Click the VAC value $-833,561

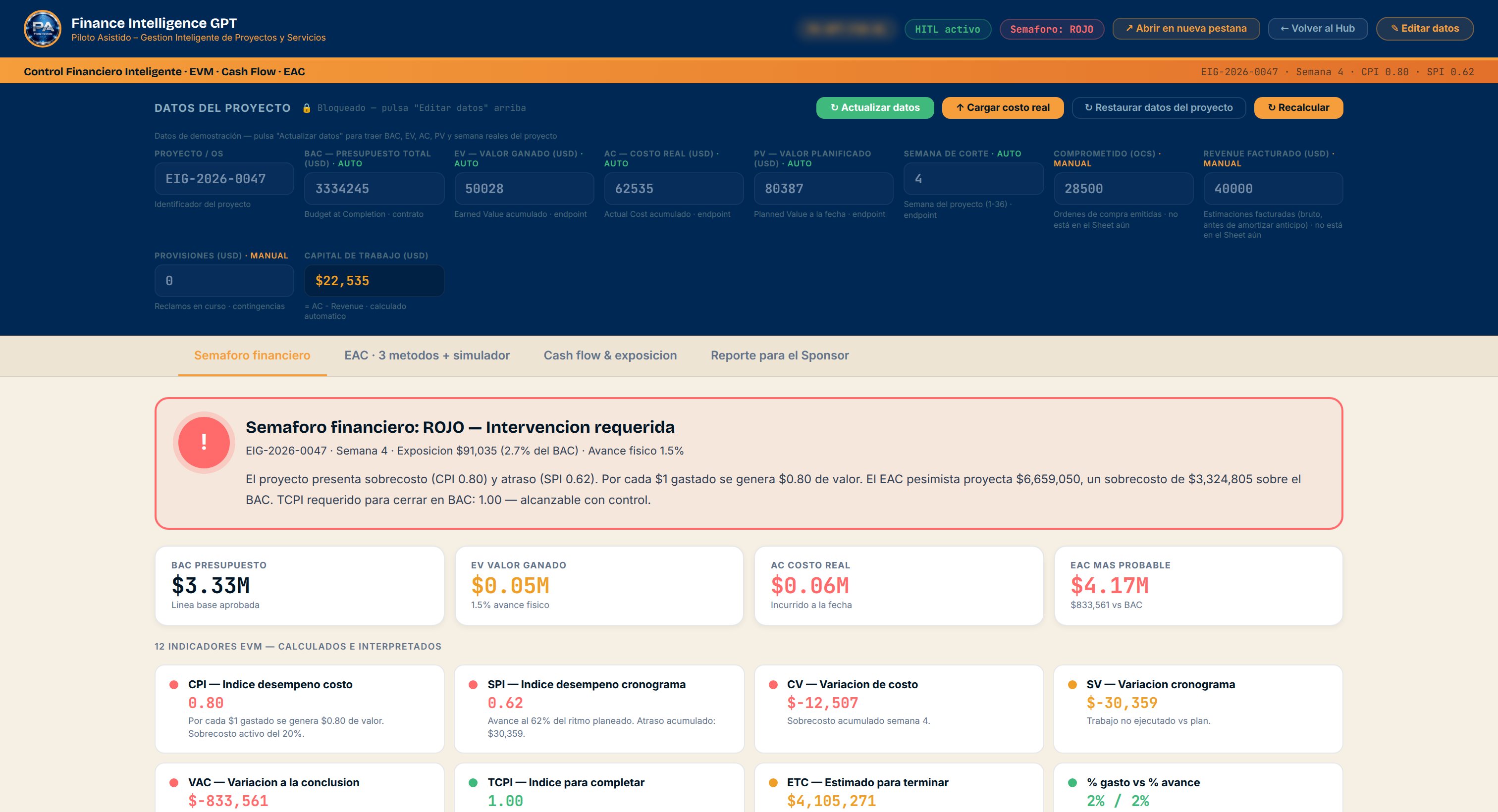click(228, 802)
